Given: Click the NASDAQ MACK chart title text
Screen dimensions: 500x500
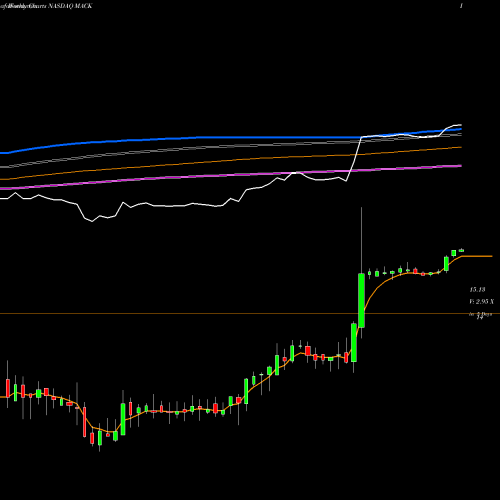Looking at the screenshot, I should pos(70,6).
